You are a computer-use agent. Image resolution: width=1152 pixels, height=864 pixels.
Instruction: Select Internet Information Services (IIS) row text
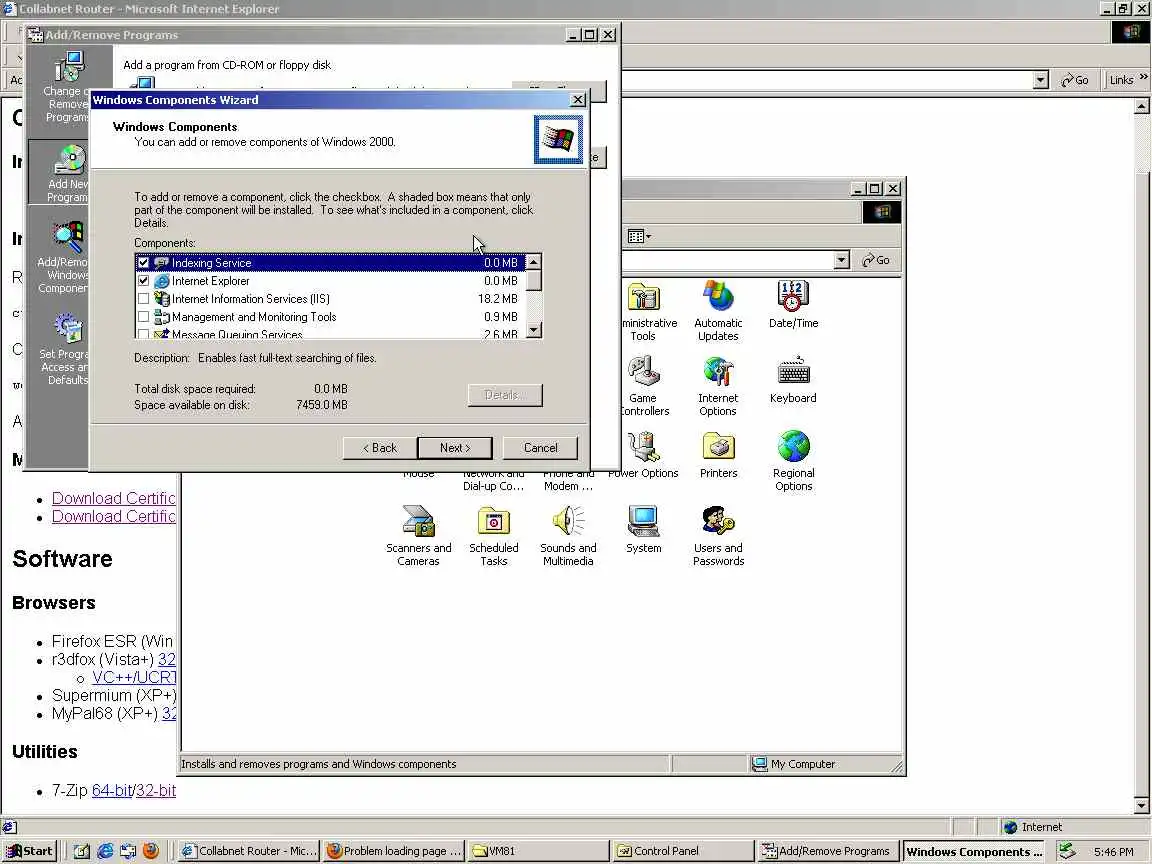coord(251,299)
